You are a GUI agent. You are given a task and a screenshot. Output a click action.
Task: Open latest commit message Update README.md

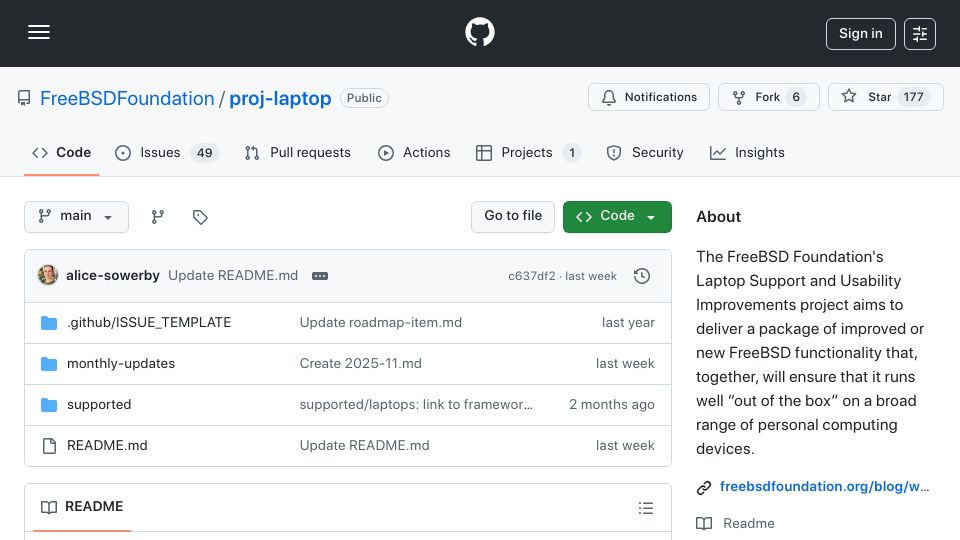pyautogui.click(x=233, y=276)
